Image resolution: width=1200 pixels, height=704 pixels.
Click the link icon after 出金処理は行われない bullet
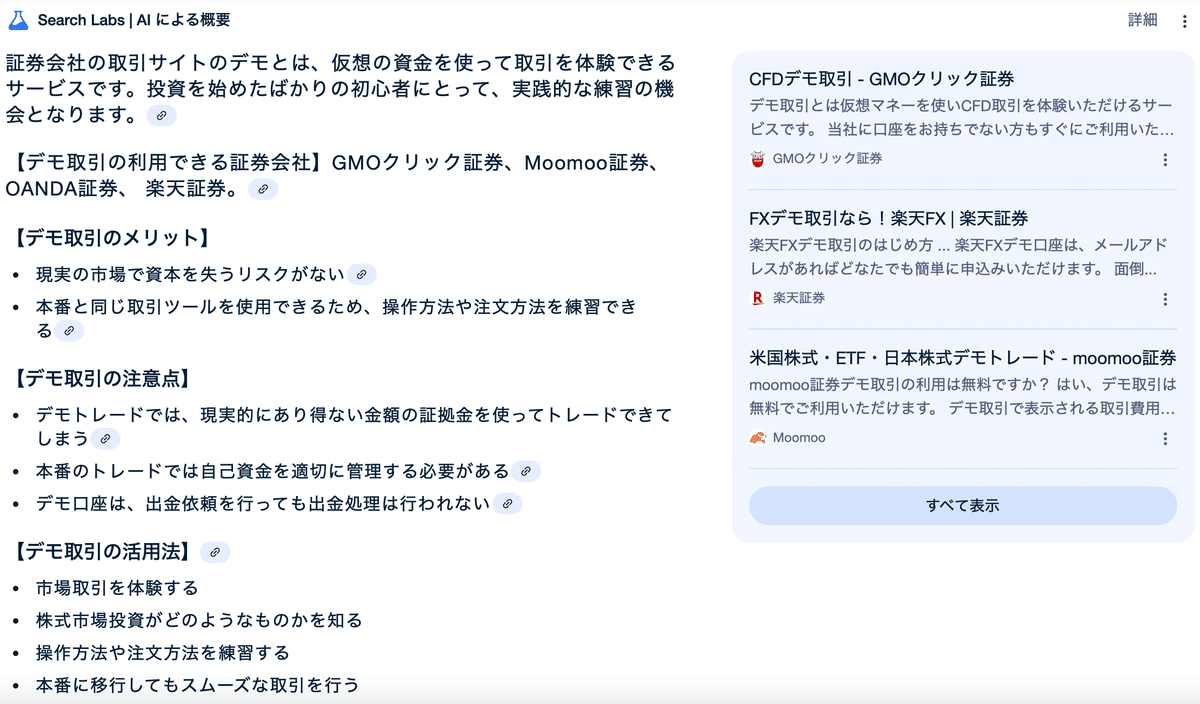point(508,504)
